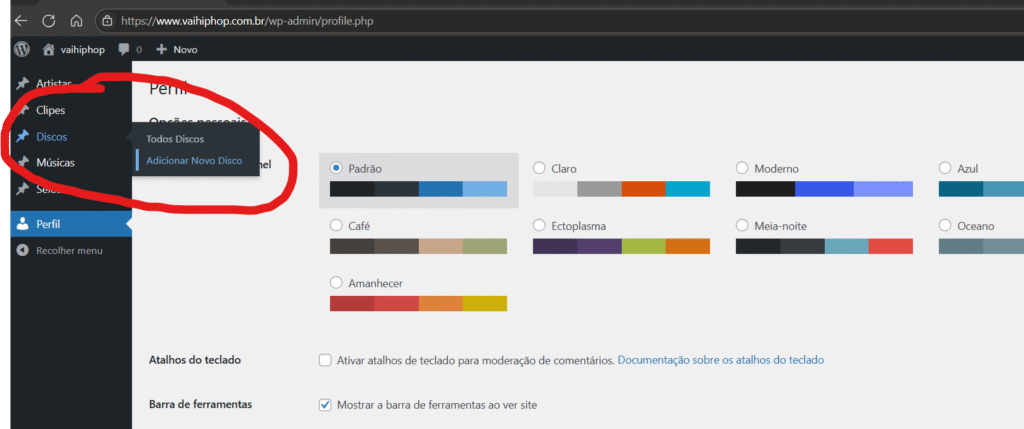Uncheck Mostrar a barra de ferramentas

325,404
